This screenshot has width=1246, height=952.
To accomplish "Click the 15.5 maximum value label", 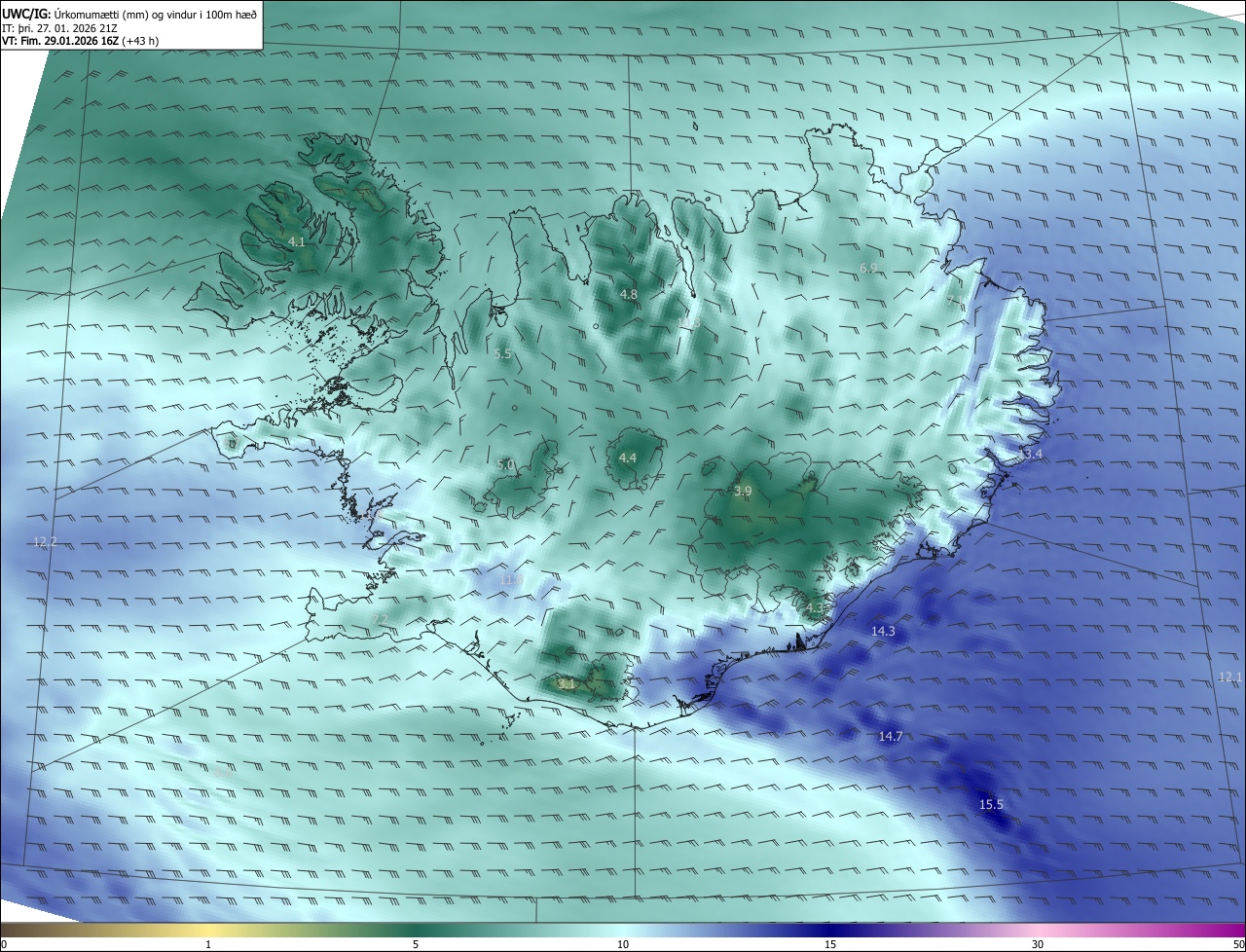I will [991, 804].
